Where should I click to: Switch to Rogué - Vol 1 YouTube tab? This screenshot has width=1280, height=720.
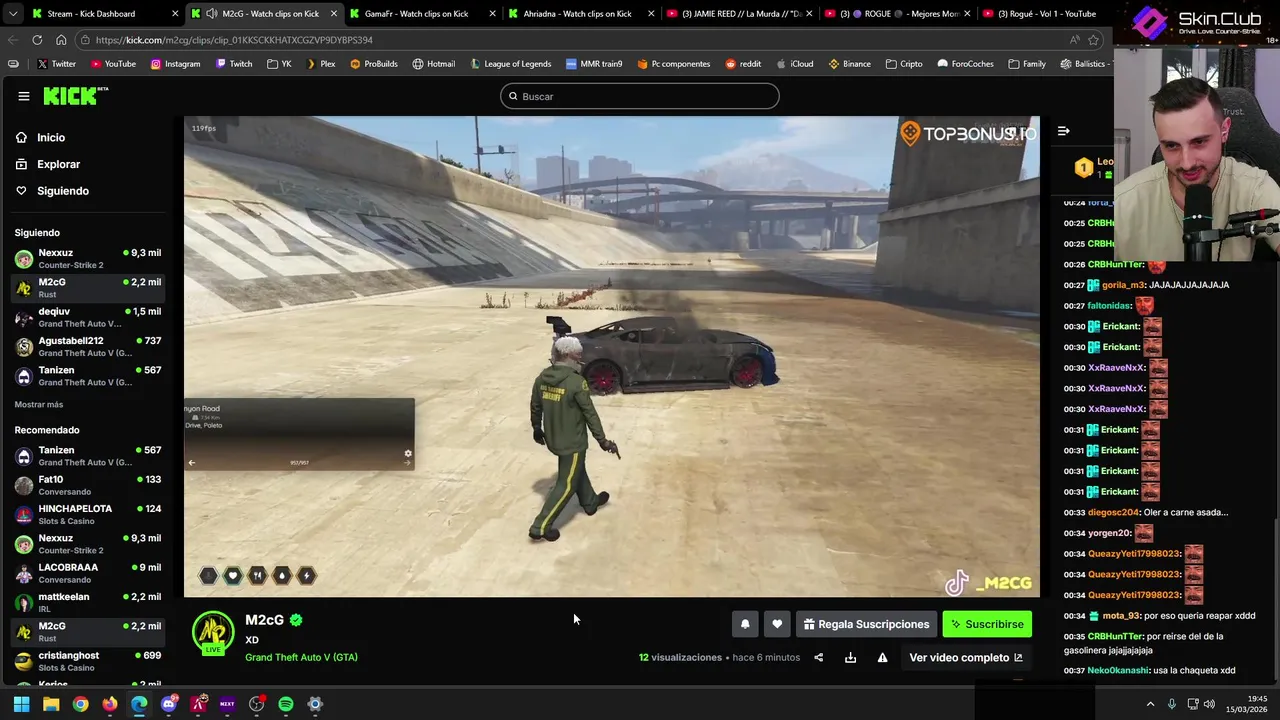[1046, 14]
